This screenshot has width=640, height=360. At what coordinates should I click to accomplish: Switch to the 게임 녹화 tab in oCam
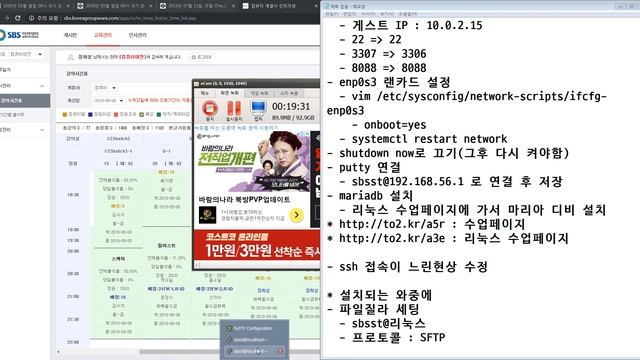(259, 93)
